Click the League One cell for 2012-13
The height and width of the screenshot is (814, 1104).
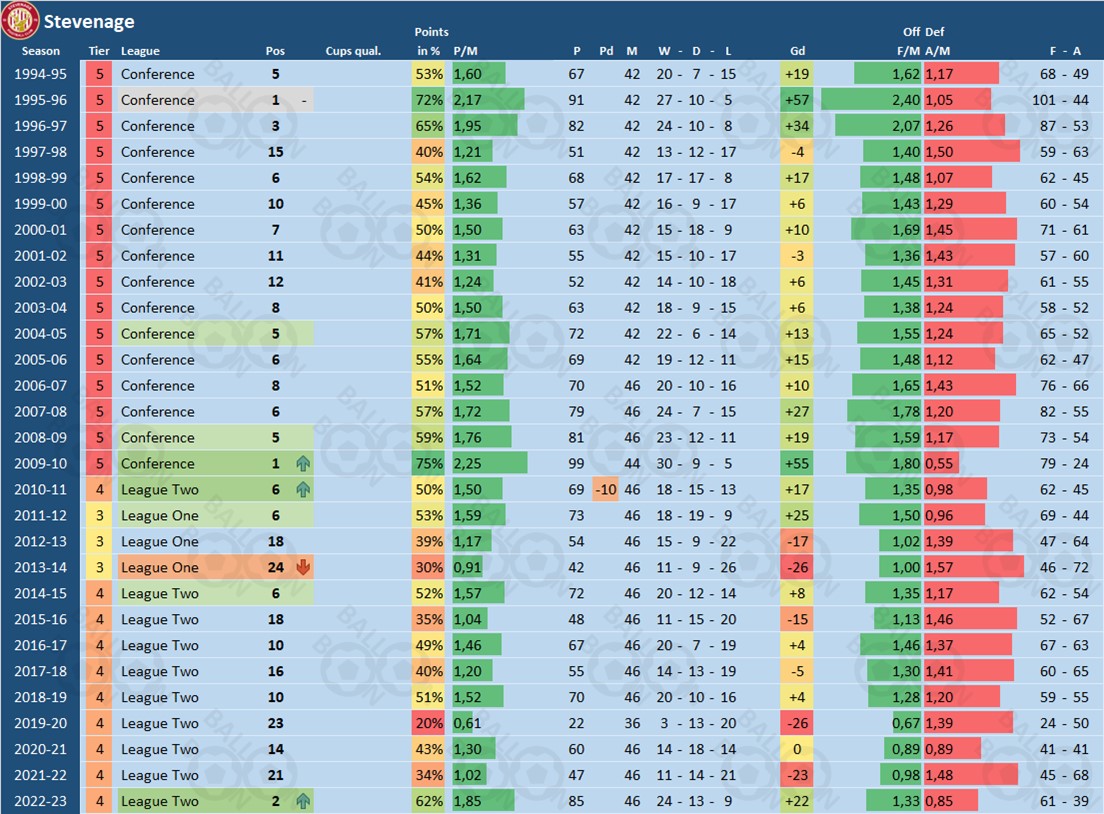pyautogui.click(x=160, y=542)
